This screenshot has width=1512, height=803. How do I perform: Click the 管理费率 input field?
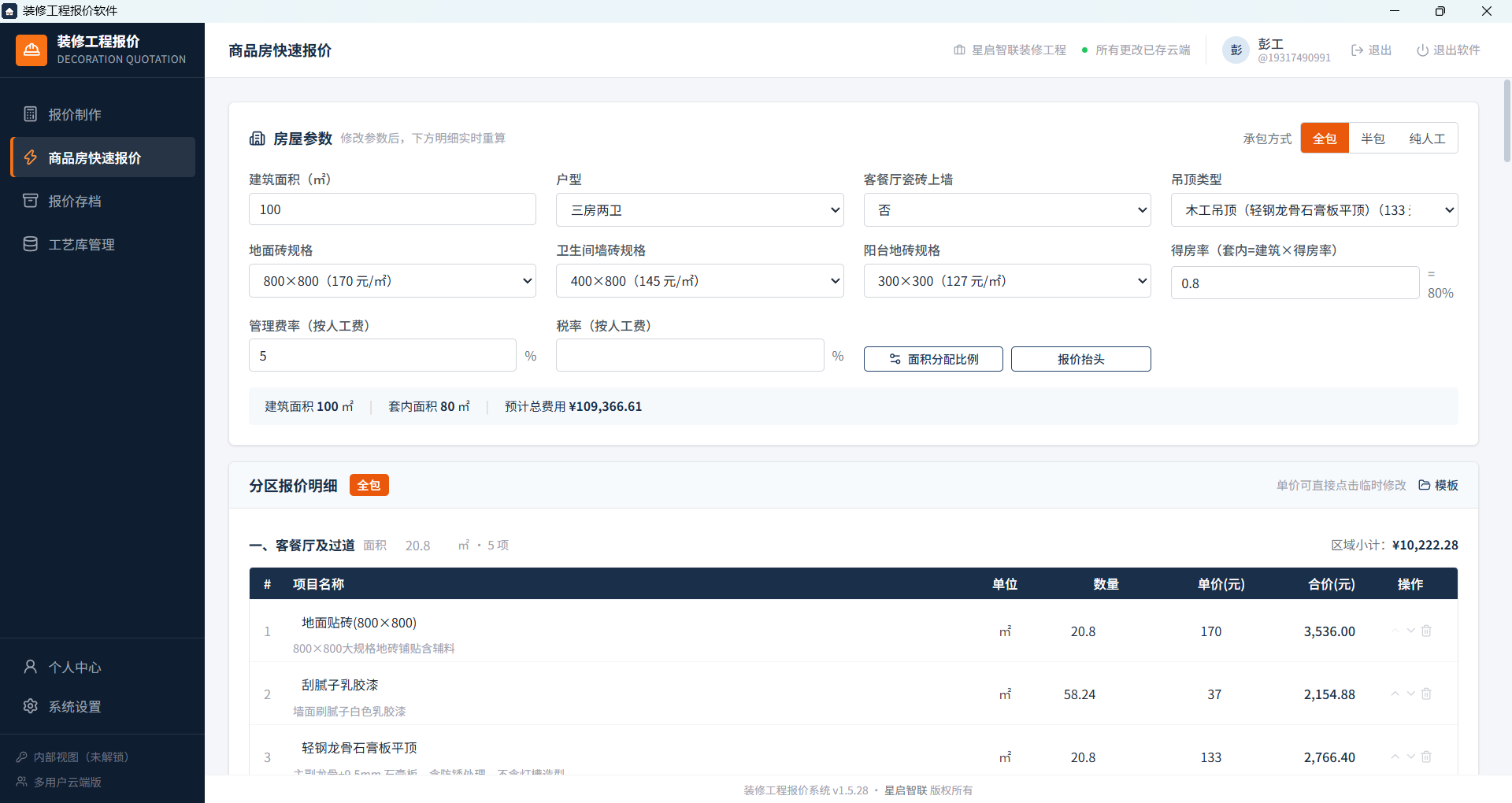pyautogui.click(x=383, y=355)
